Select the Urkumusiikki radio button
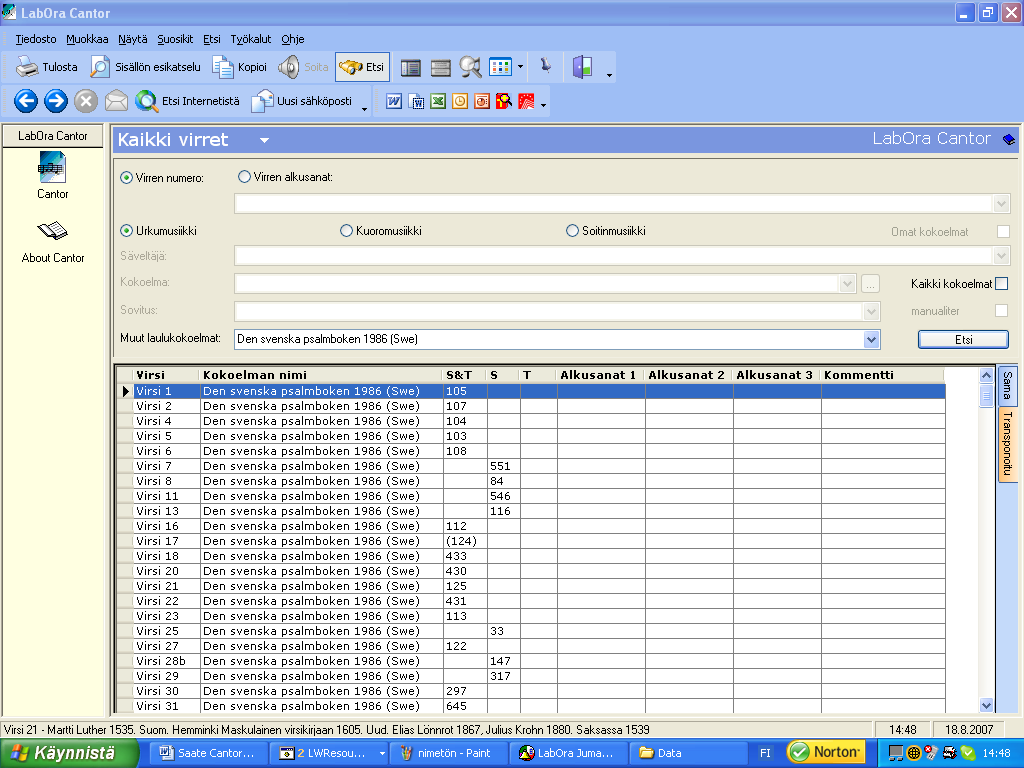 [126, 231]
